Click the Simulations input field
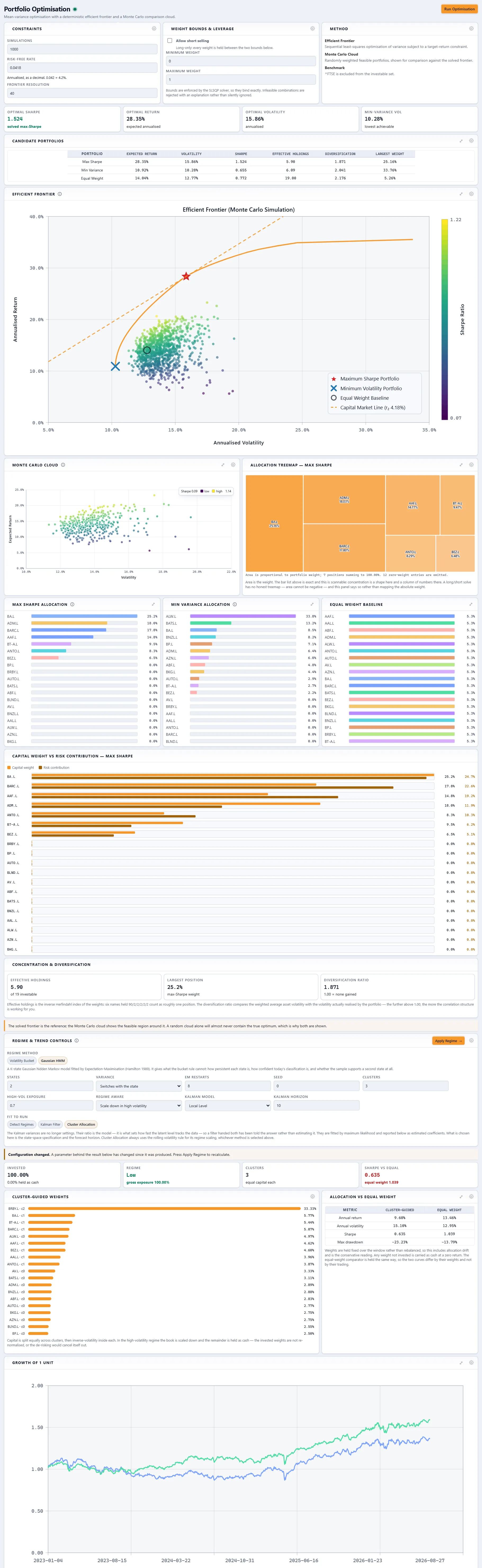 pos(82,49)
